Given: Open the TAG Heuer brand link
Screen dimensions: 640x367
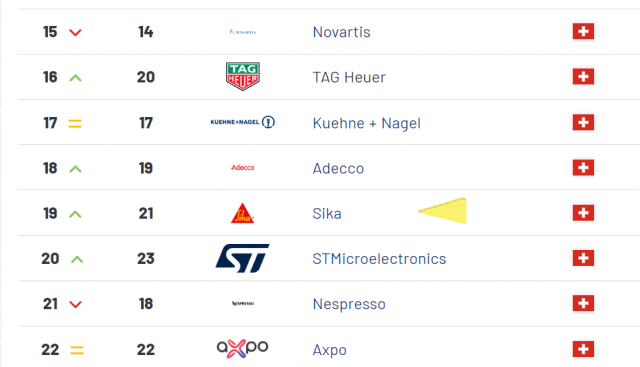Looking at the screenshot, I should (x=349, y=77).
